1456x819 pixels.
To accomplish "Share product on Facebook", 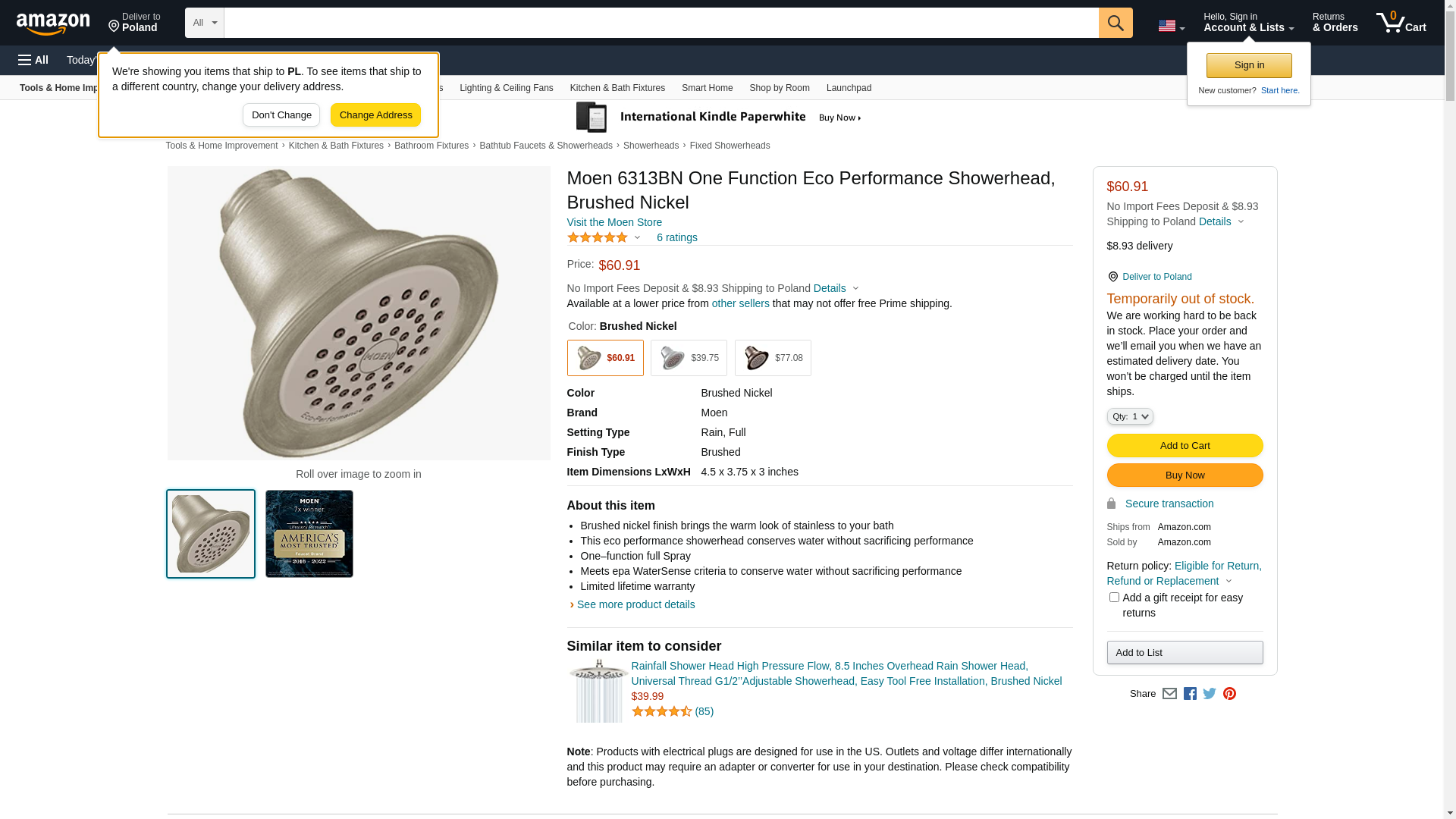I will point(1190,694).
